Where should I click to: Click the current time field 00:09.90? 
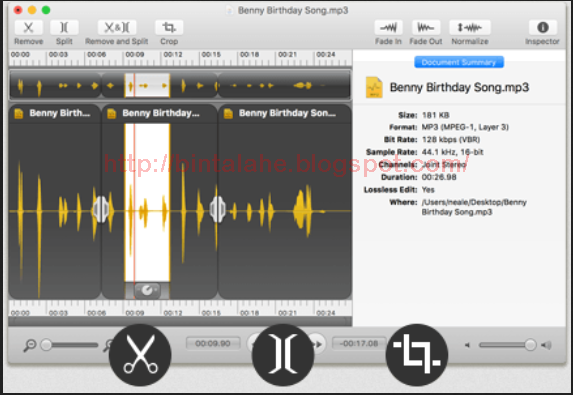(213, 343)
